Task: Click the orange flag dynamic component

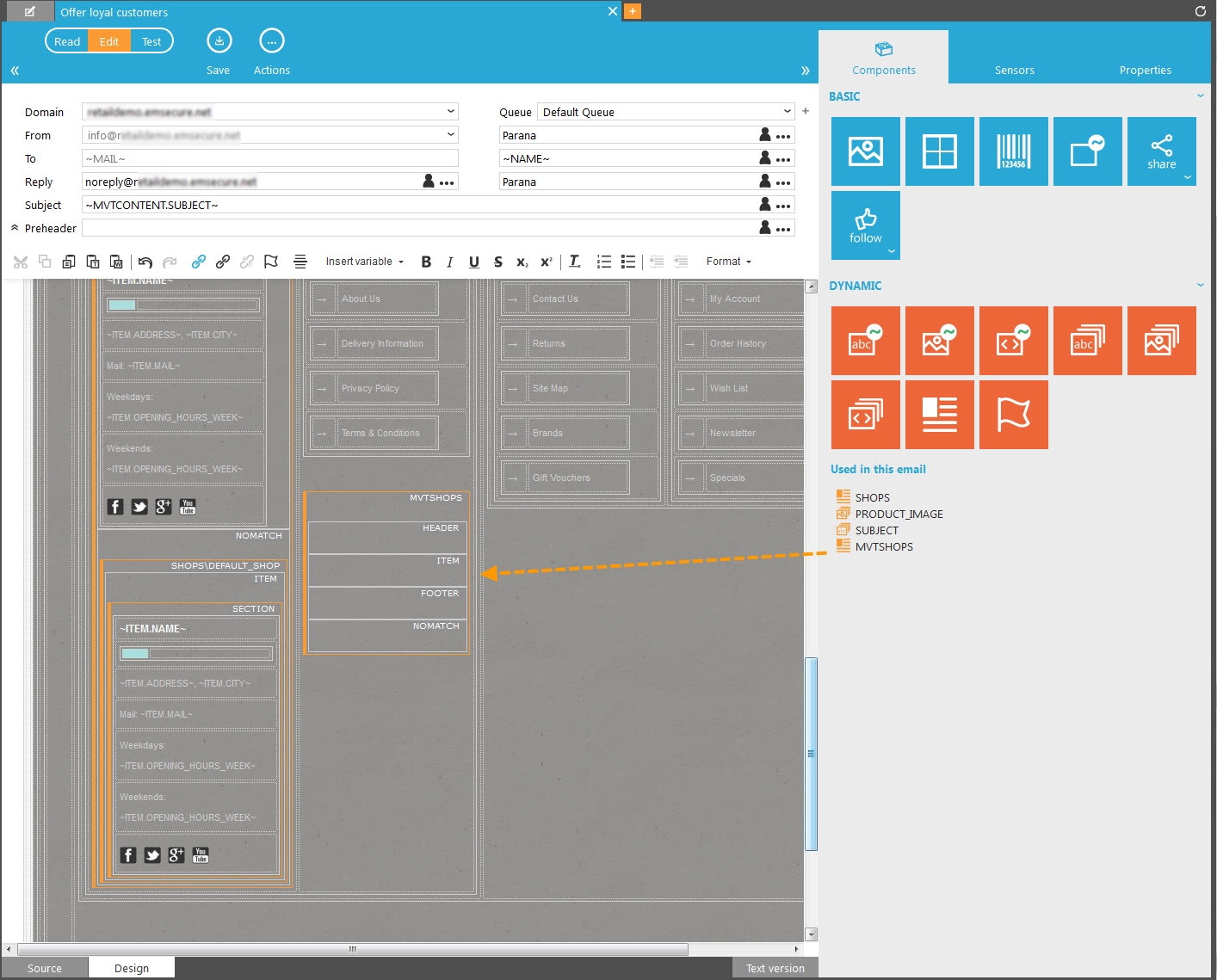Action: [1013, 415]
